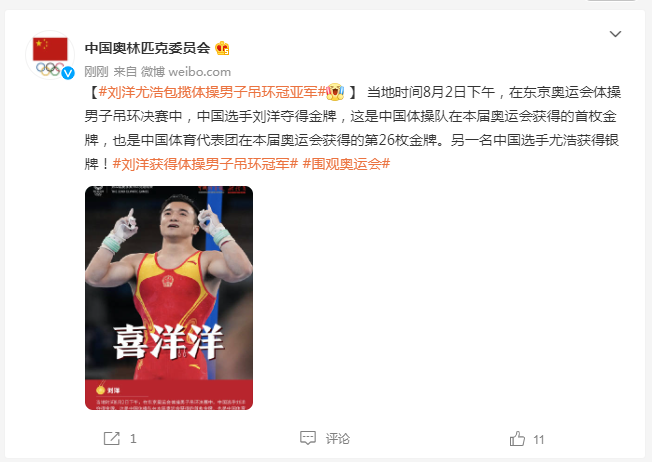Click the repost count 1
This screenshot has width=652, height=462.
(x=133, y=439)
